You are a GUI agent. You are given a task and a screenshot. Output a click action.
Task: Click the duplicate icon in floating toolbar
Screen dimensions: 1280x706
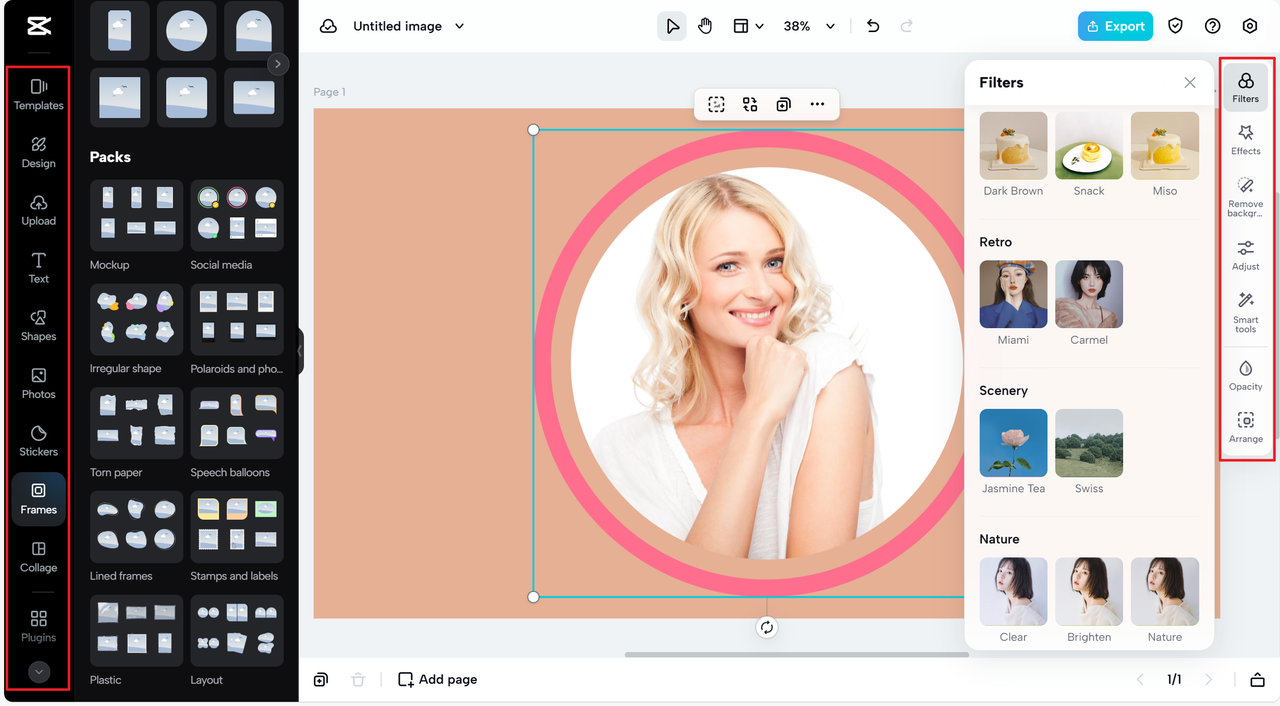tap(783, 104)
